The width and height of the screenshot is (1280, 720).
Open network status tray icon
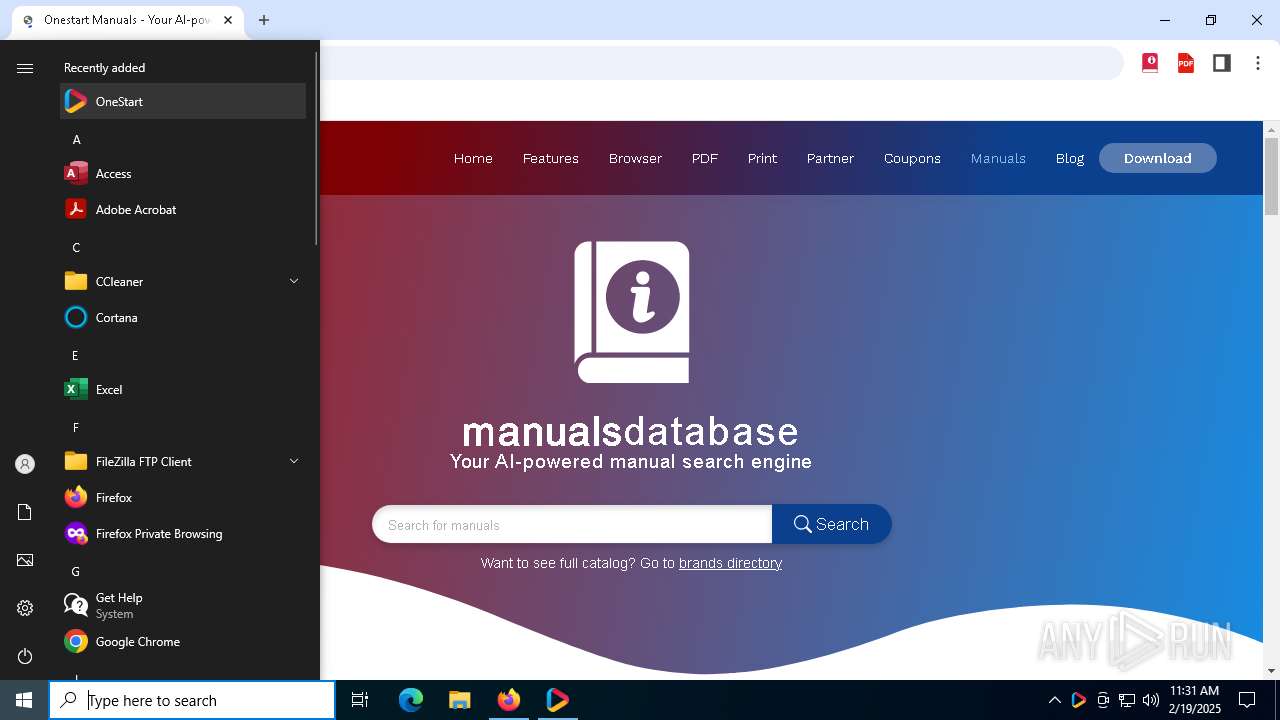(x=1127, y=700)
